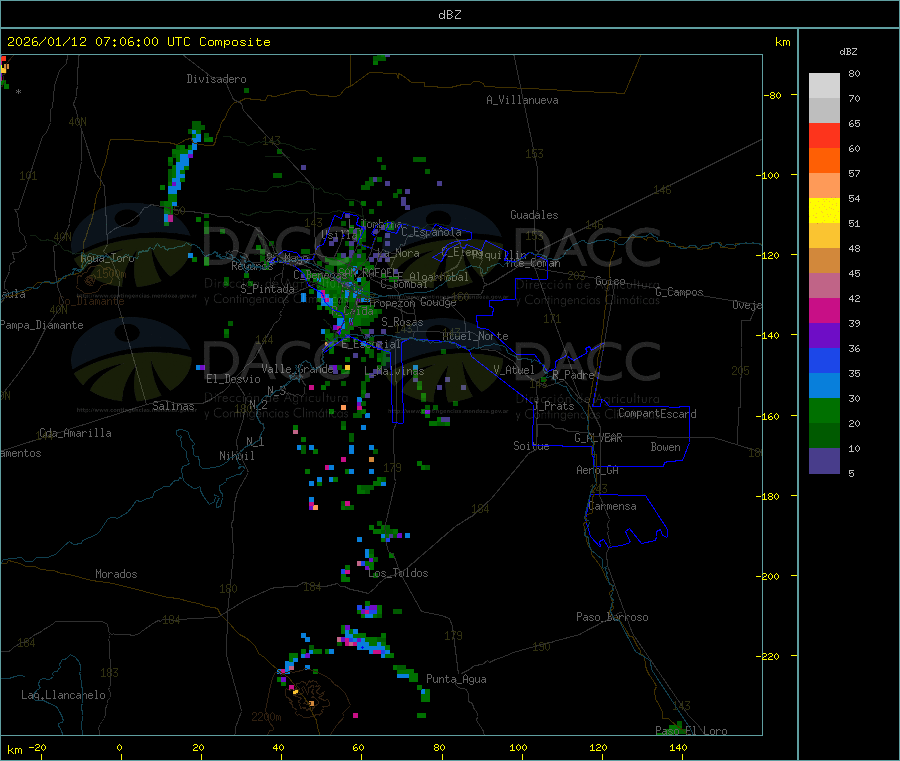The height and width of the screenshot is (761, 900).
Task: Click the Guico map label
Action: point(610,281)
